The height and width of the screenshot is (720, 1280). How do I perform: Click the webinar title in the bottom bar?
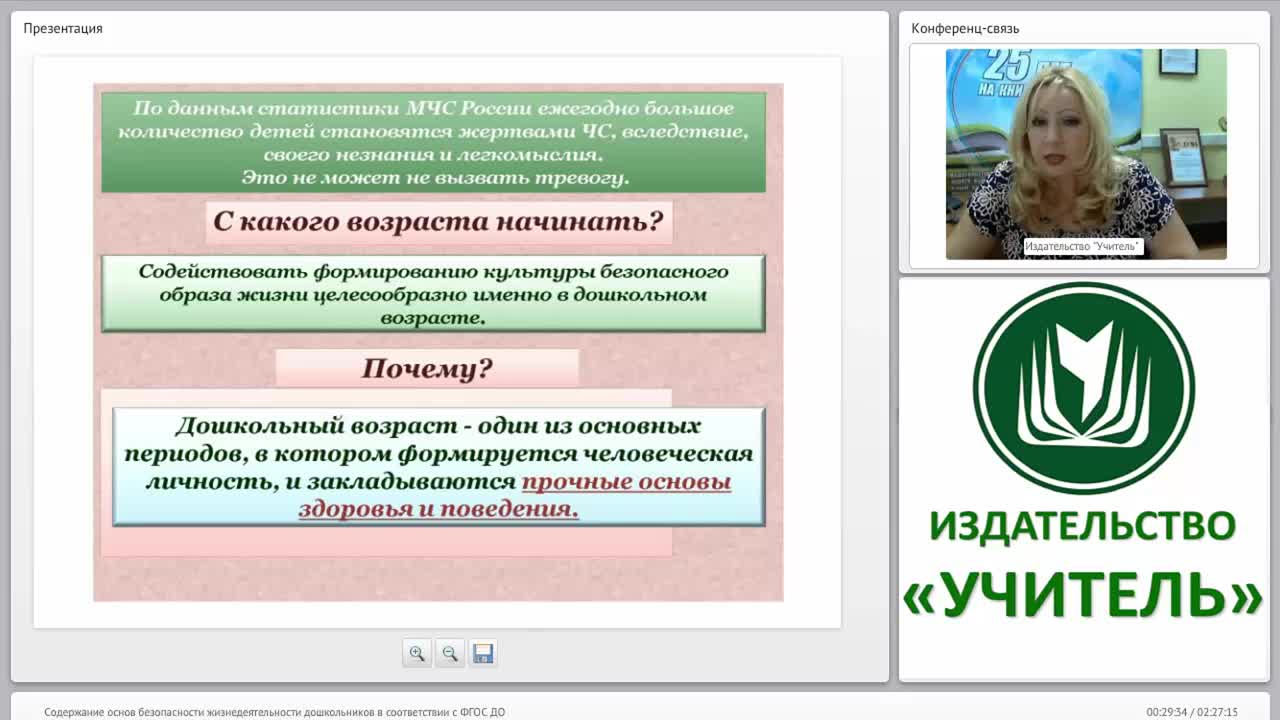[x=275, y=712]
